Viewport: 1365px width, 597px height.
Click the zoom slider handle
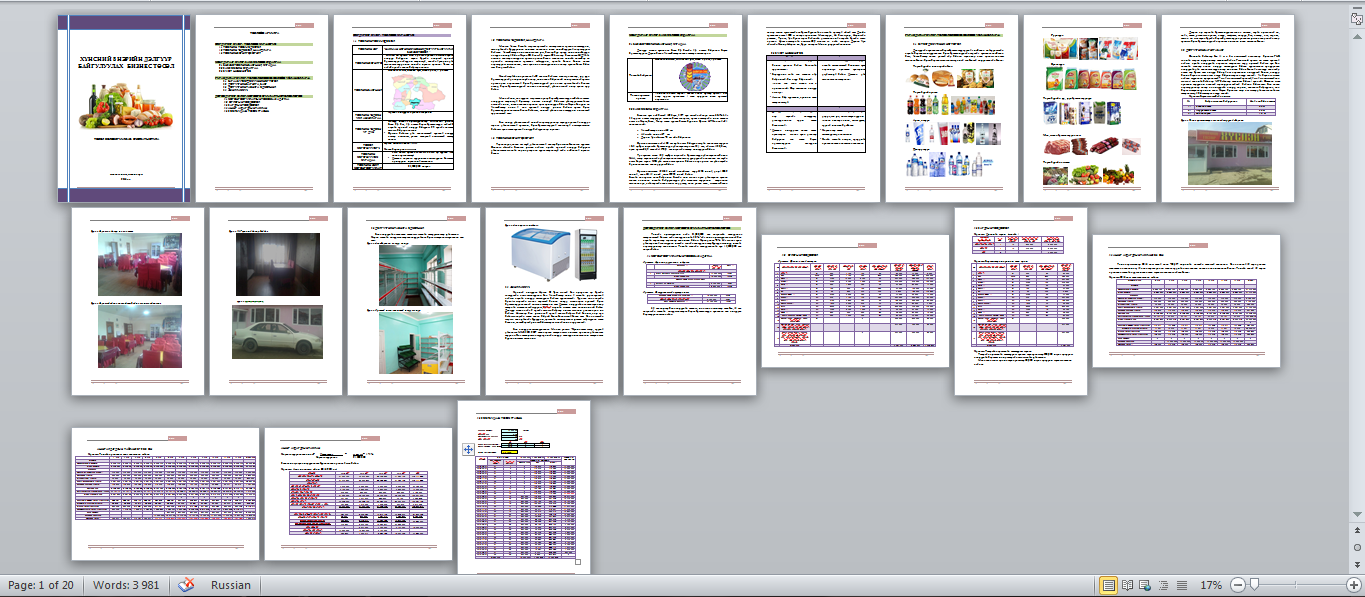coord(1254,585)
